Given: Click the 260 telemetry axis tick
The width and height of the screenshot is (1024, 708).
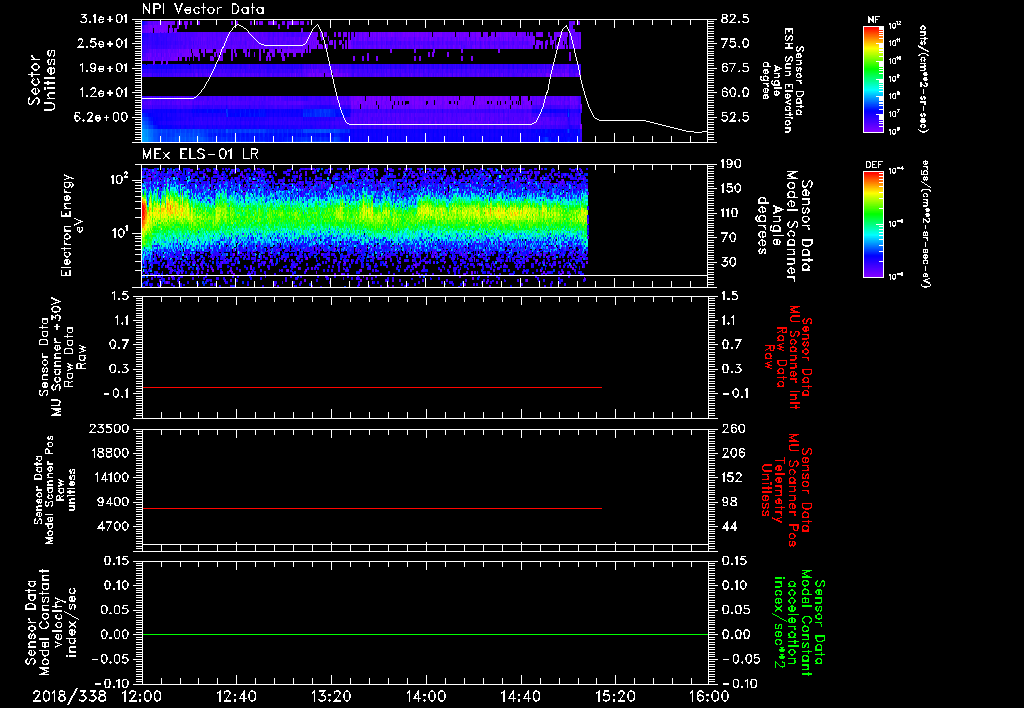Looking at the screenshot, I should click(732, 429).
